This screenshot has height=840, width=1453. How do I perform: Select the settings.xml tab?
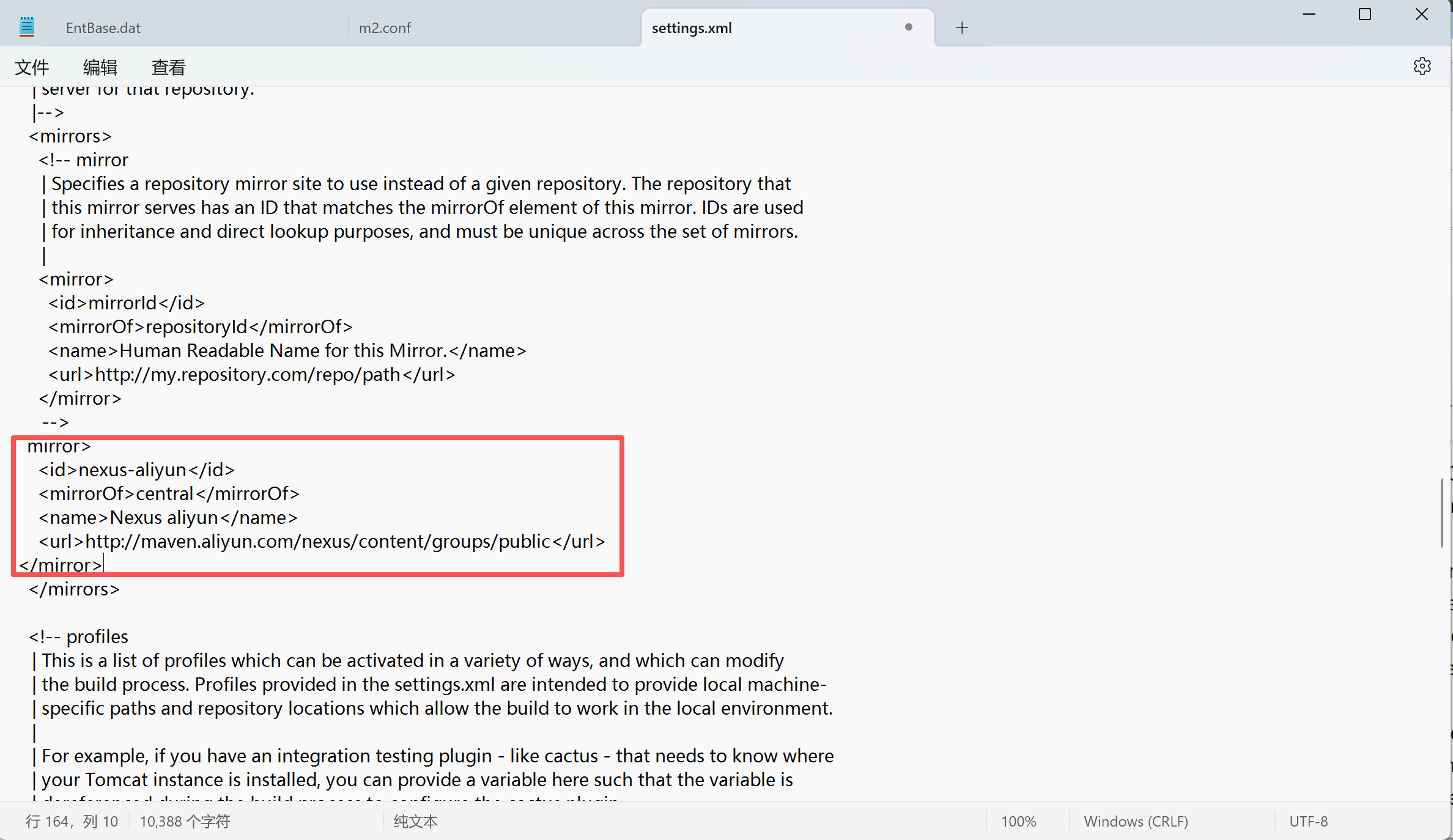click(x=692, y=28)
